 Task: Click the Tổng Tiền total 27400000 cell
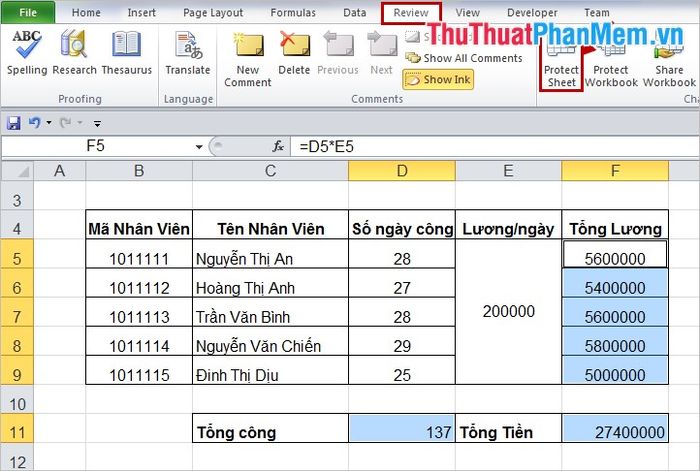coord(615,428)
